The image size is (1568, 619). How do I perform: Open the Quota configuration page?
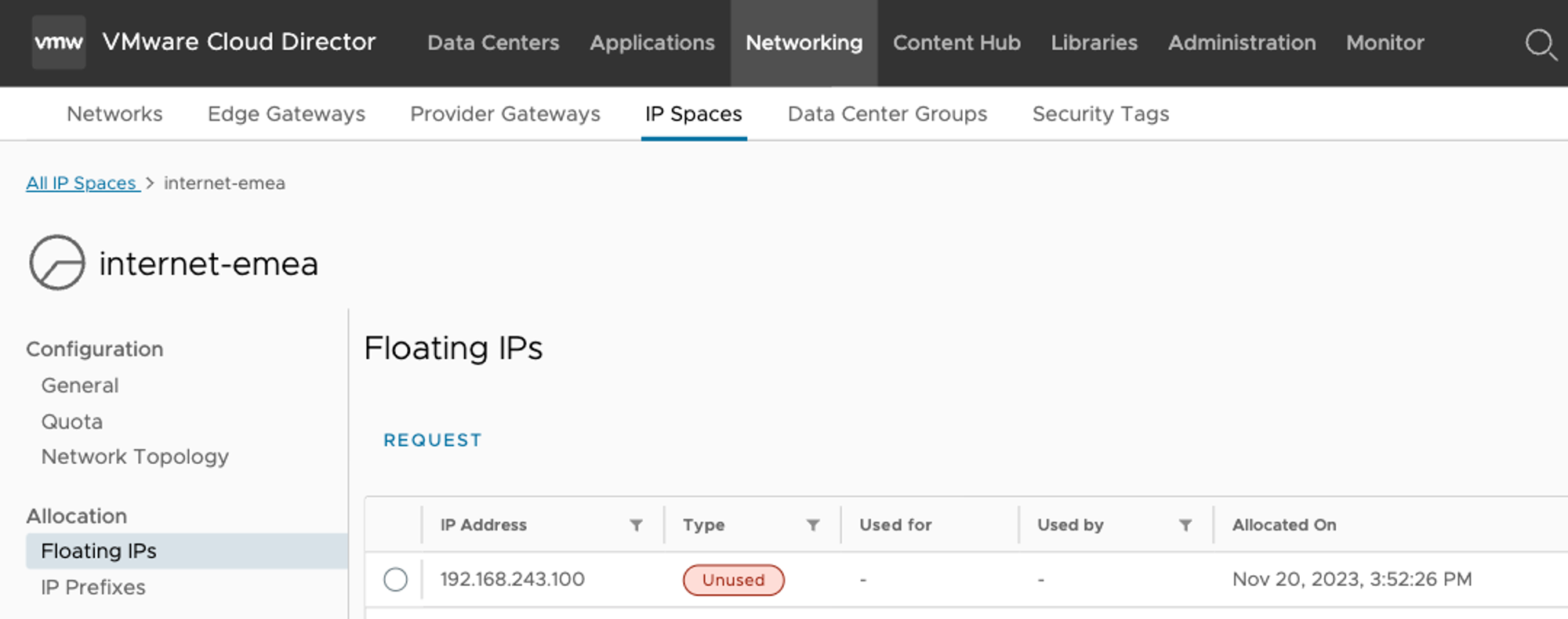click(x=72, y=422)
